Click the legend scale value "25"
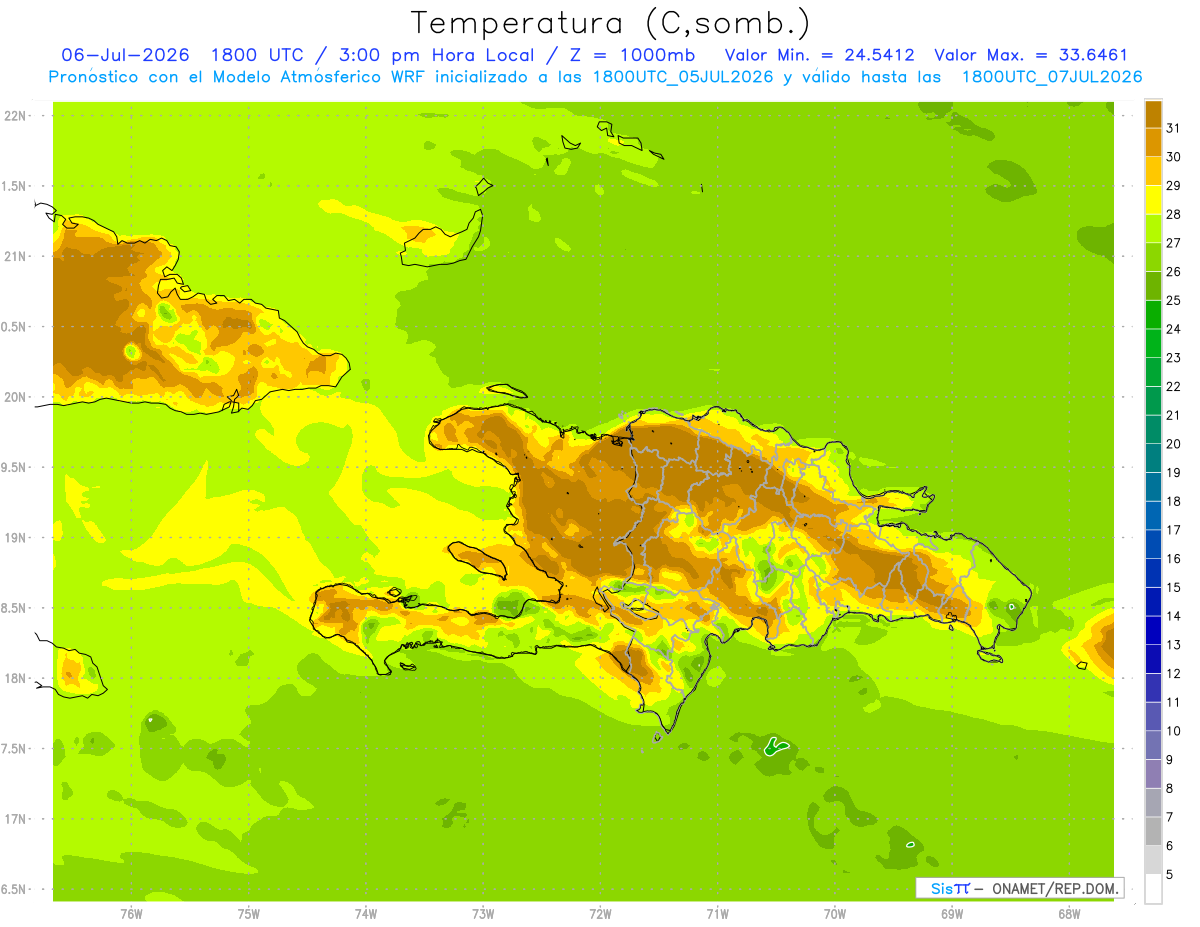This screenshot has width=1200, height=927. click(x=1173, y=300)
